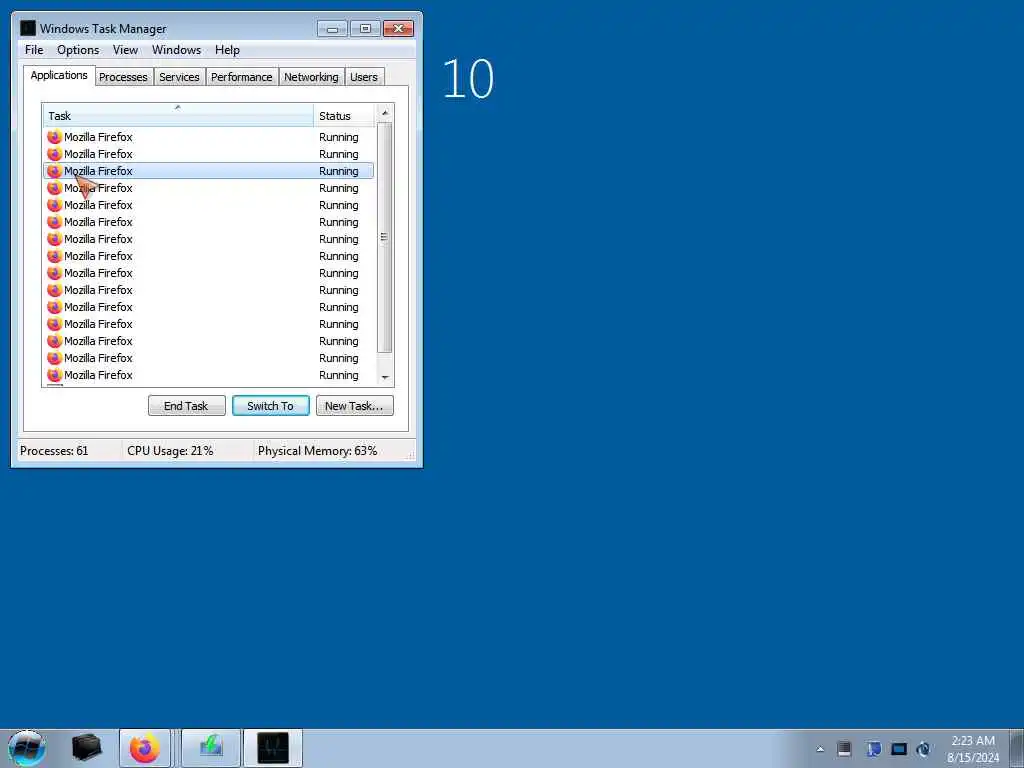Image resolution: width=1024 pixels, height=768 pixels.
Task: Sort by the Status column header
Action: pyautogui.click(x=344, y=116)
